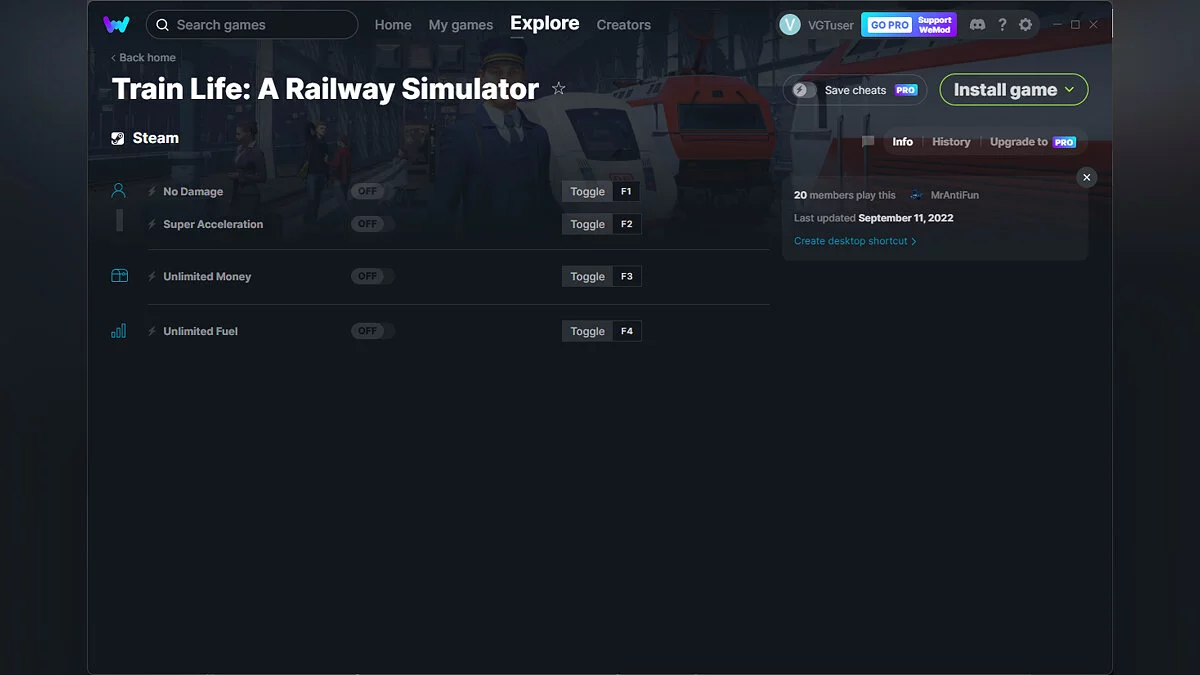
Task: Click the lightning icon next to Unlimited Money
Action: [x=152, y=276]
